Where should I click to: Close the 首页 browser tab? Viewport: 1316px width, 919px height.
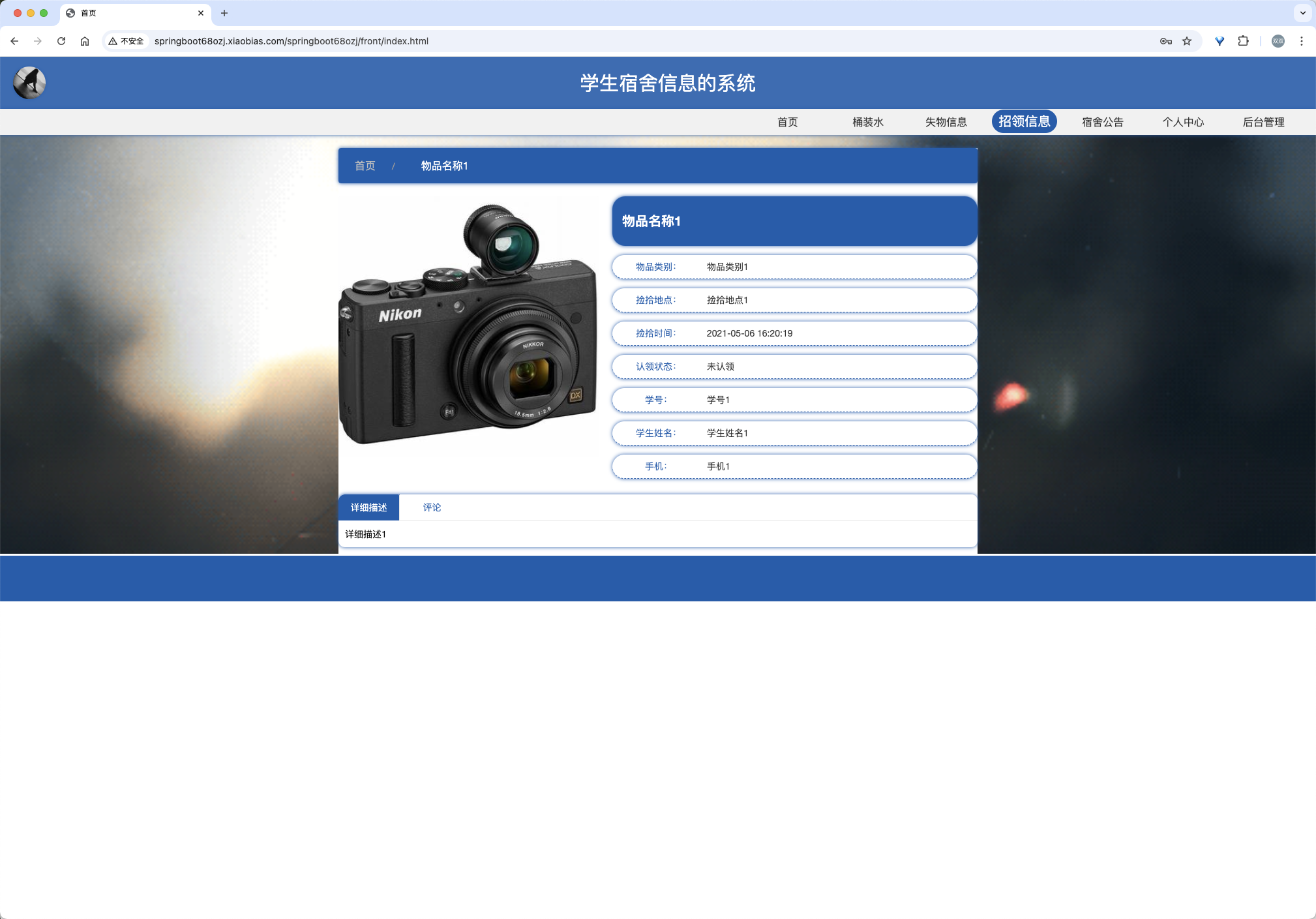click(x=201, y=13)
